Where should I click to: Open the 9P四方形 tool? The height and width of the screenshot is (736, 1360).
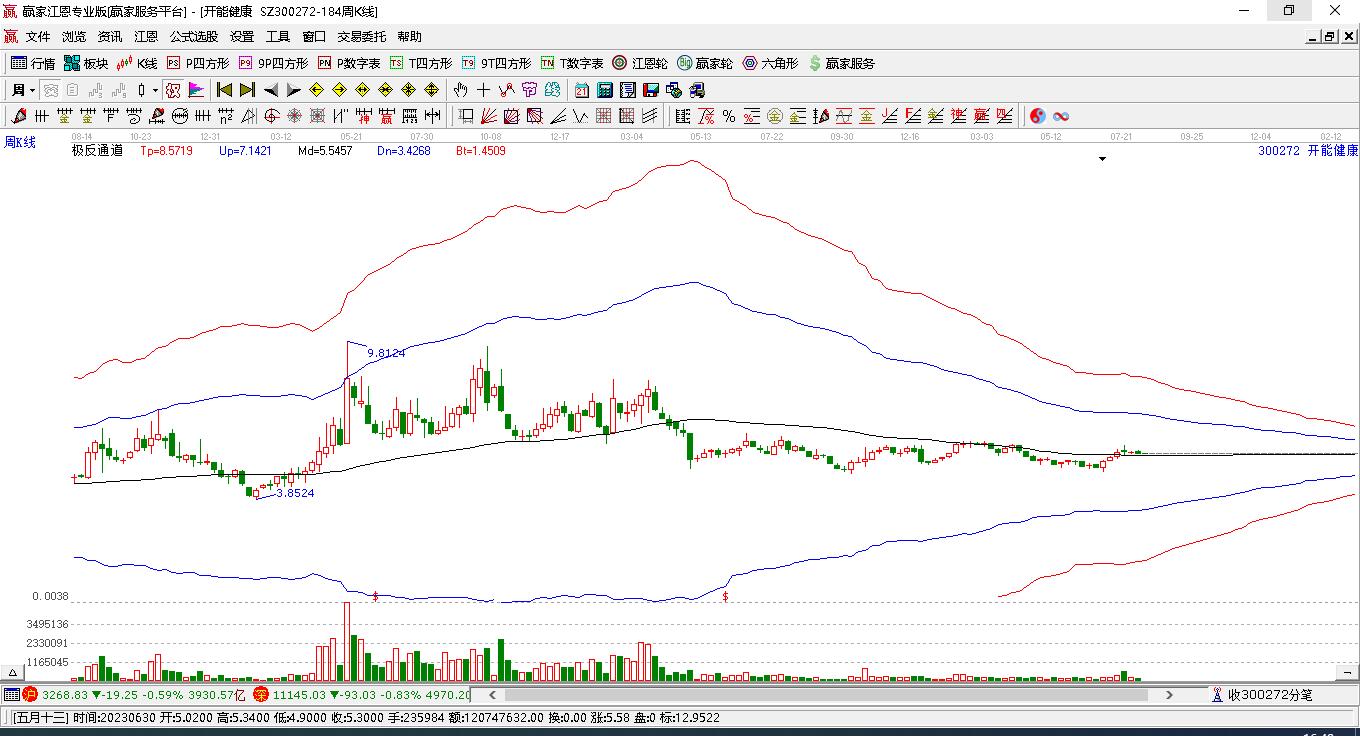273,63
